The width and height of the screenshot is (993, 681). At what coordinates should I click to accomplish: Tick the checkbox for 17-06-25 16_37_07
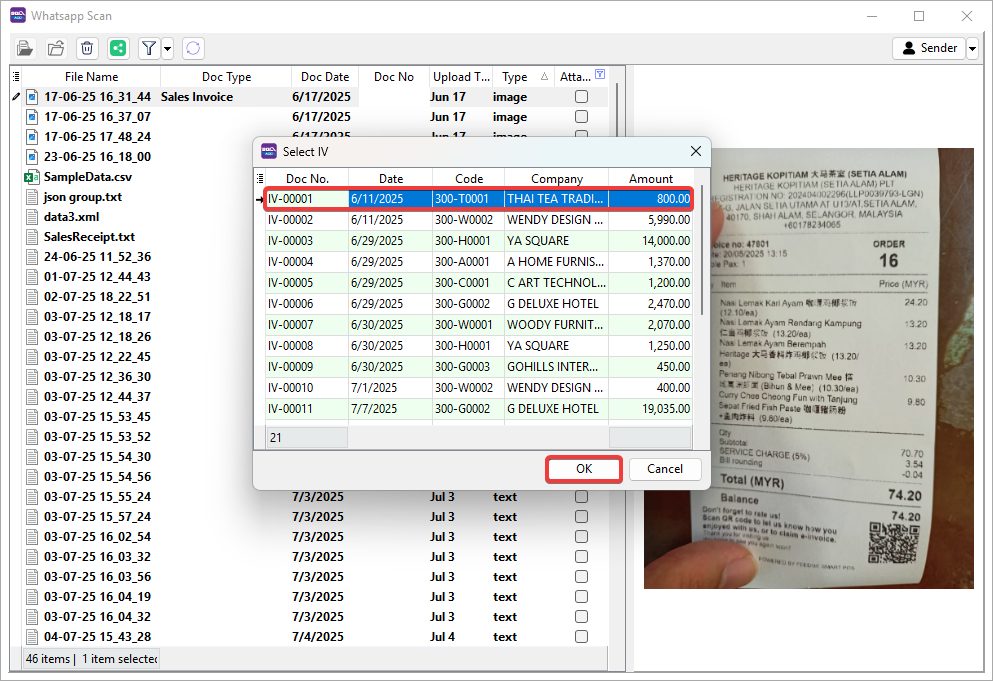click(x=581, y=117)
